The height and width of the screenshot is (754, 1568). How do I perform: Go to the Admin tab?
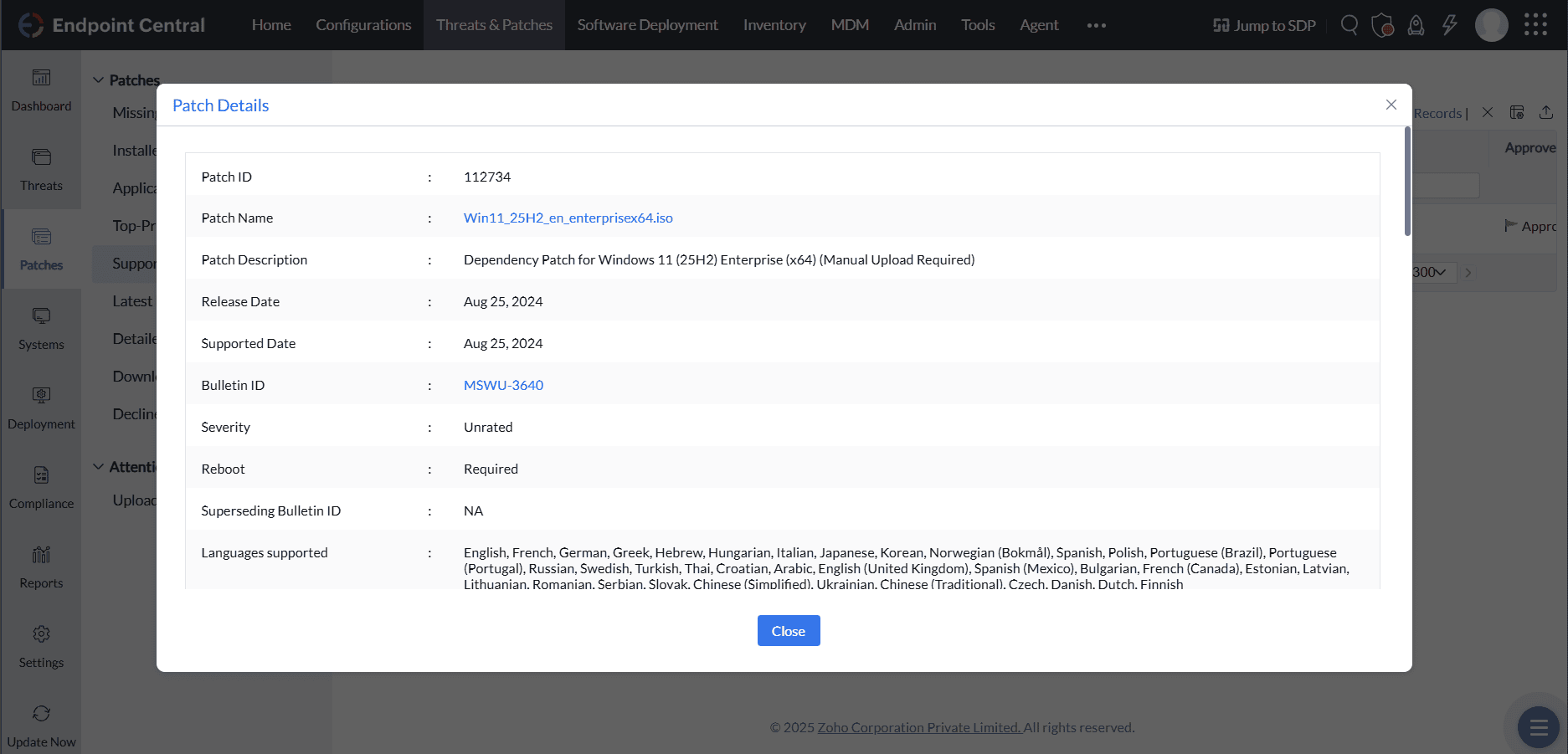(915, 25)
